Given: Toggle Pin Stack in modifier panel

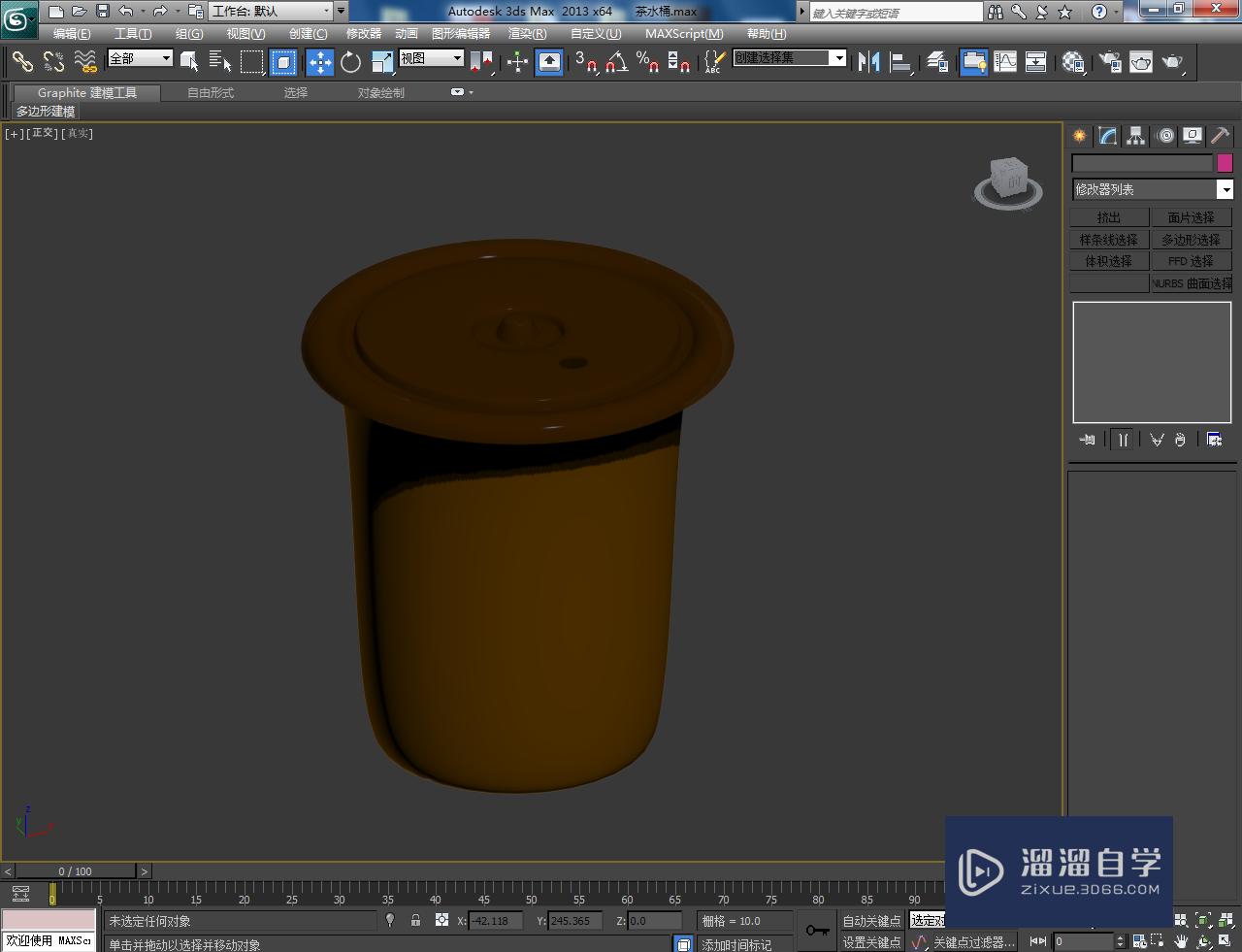Looking at the screenshot, I should [1088, 440].
